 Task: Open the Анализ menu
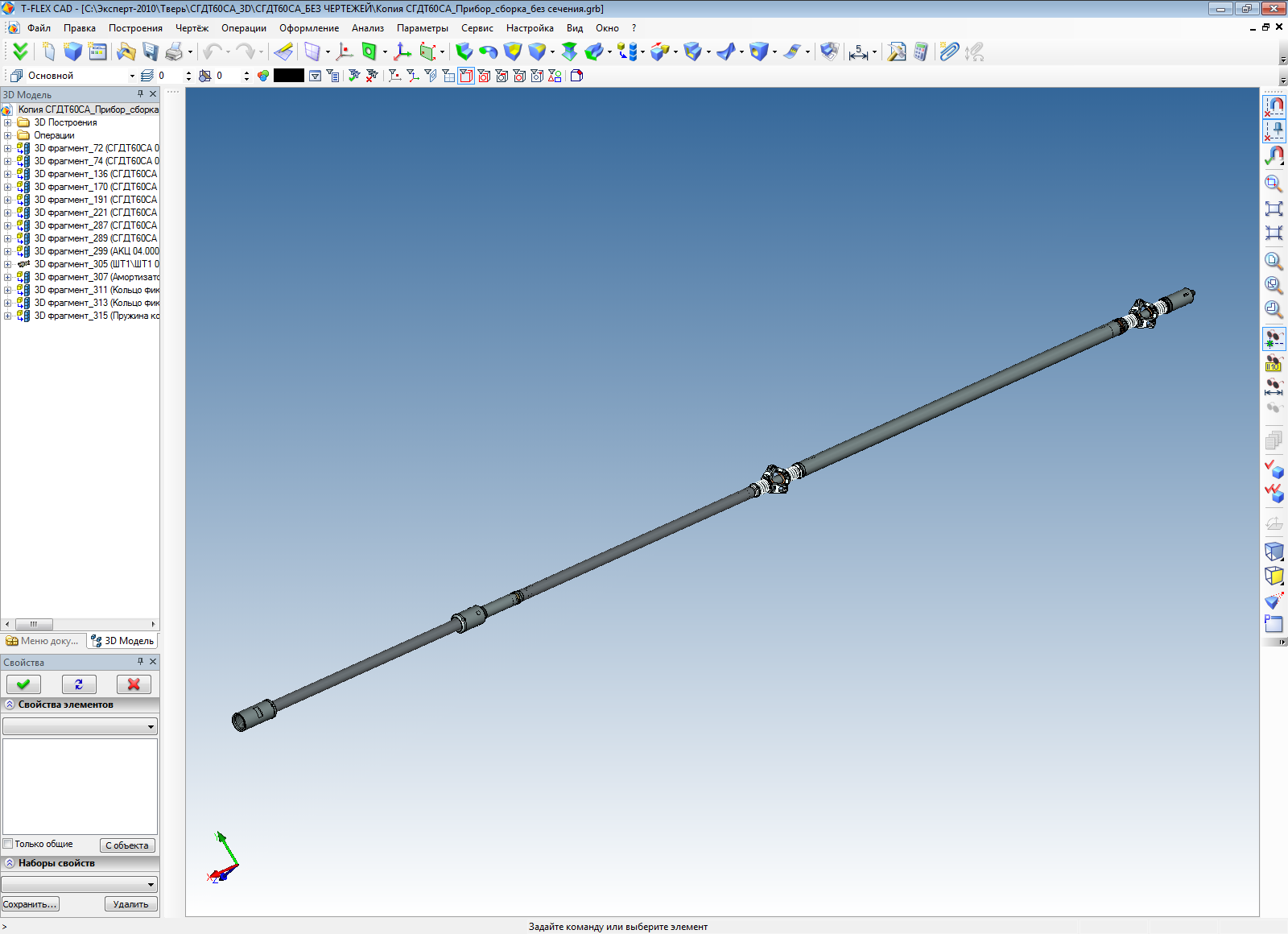(x=367, y=28)
